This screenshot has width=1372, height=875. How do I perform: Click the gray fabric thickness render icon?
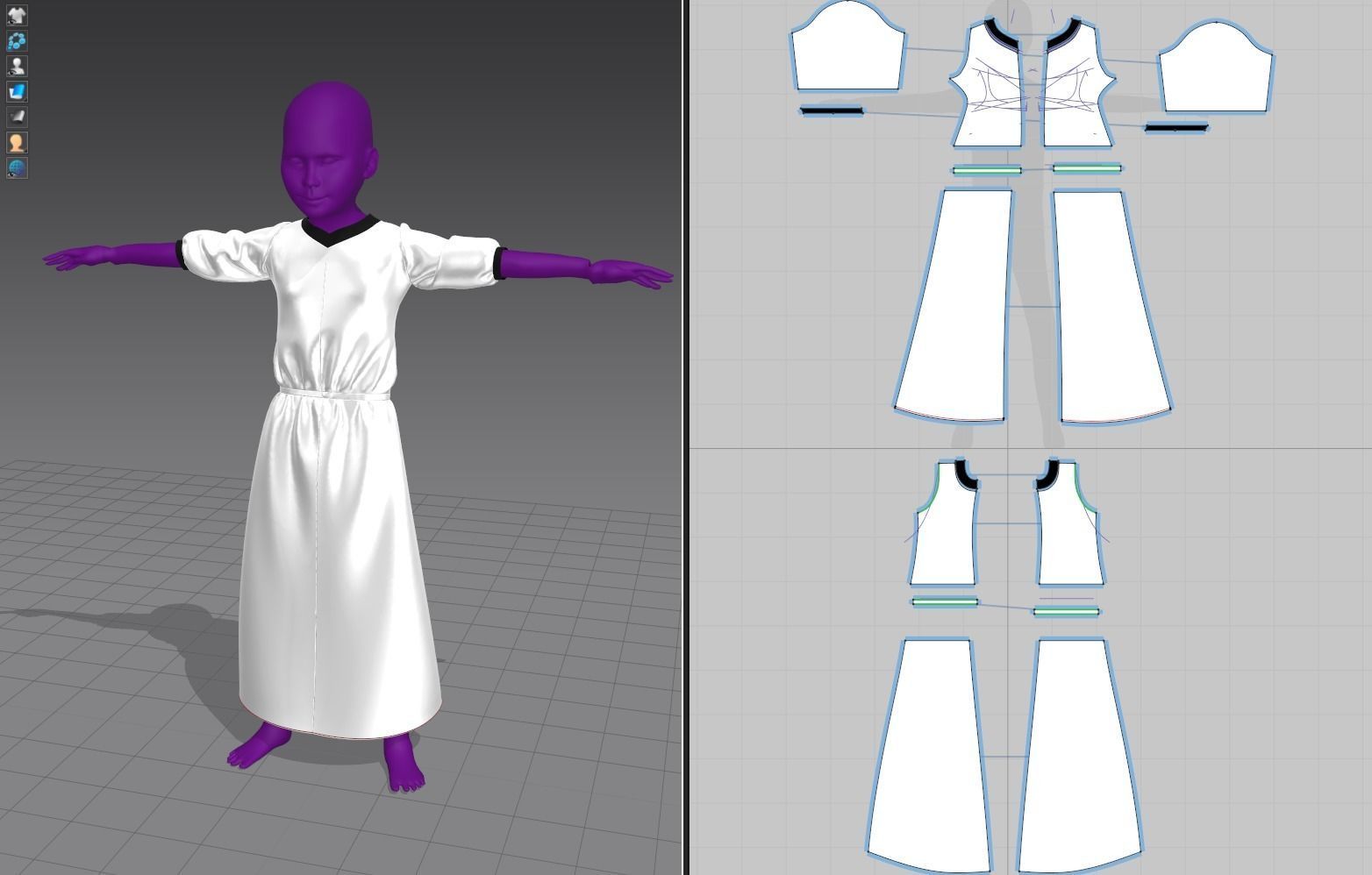pyautogui.click(x=17, y=117)
